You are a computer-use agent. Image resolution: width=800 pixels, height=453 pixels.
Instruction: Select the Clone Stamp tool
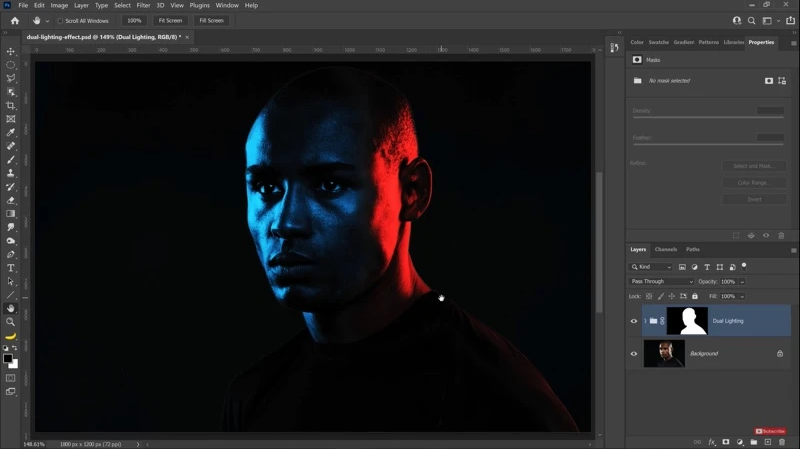pos(11,173)
